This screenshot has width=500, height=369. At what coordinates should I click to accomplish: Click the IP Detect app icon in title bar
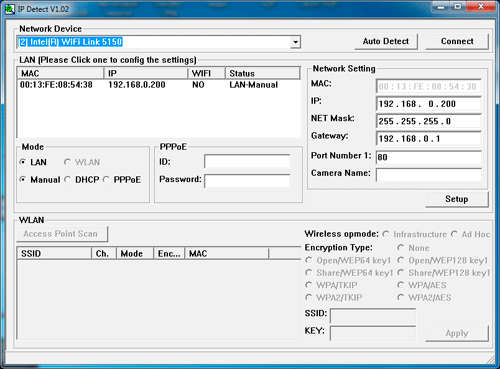coord(10,9)
